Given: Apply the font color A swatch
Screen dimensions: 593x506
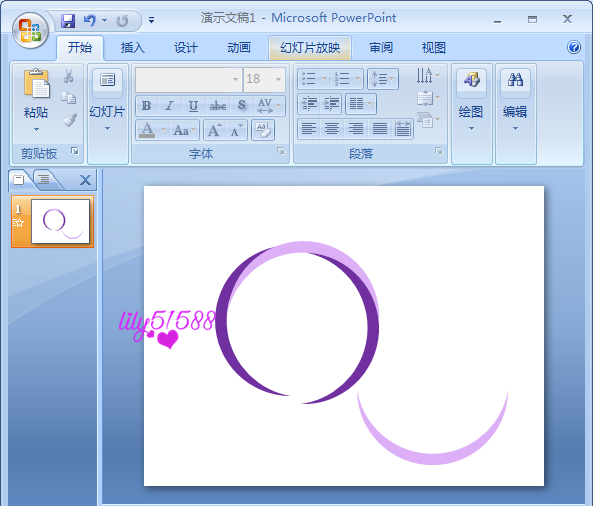Looking at the screenshot, I should pyautogui.click(x=147, y=130).
